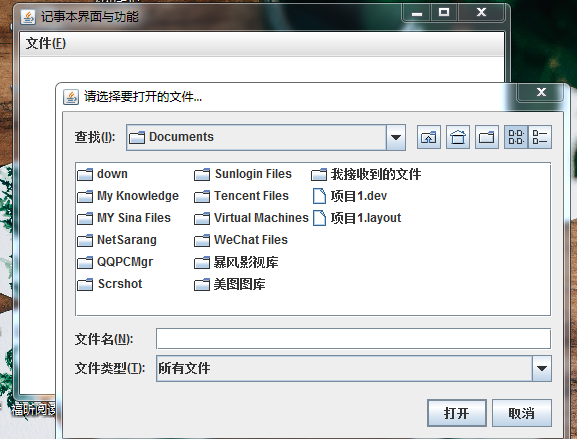Image resolution: width=577 pixels, height=439 pixels.
Task: Expand the Documents look-in dropdown
Action: pyautogui.click(x=396, y=138)
